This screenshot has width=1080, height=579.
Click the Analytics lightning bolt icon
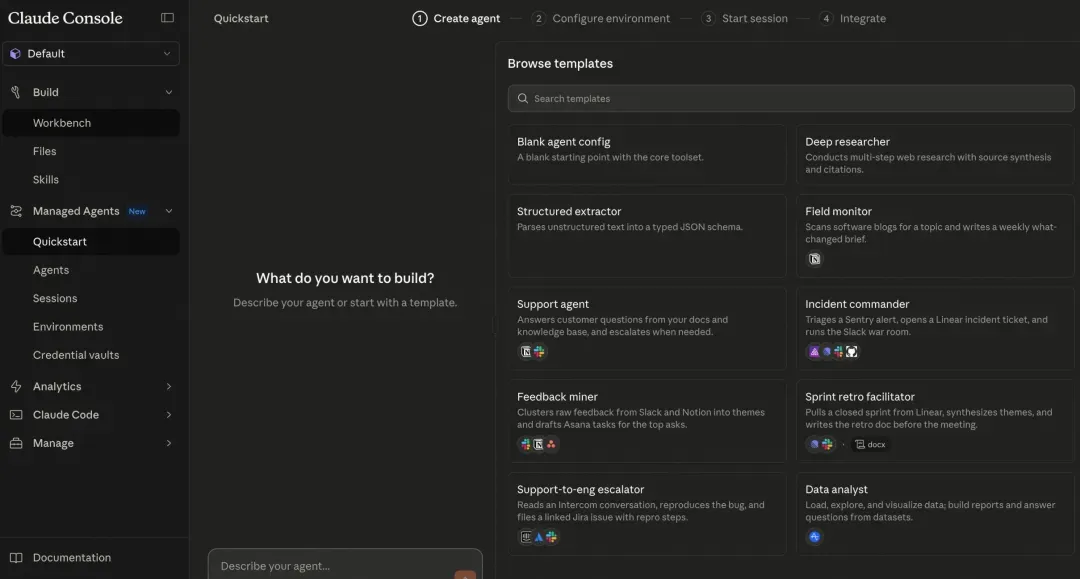click(x=16, y=386)
